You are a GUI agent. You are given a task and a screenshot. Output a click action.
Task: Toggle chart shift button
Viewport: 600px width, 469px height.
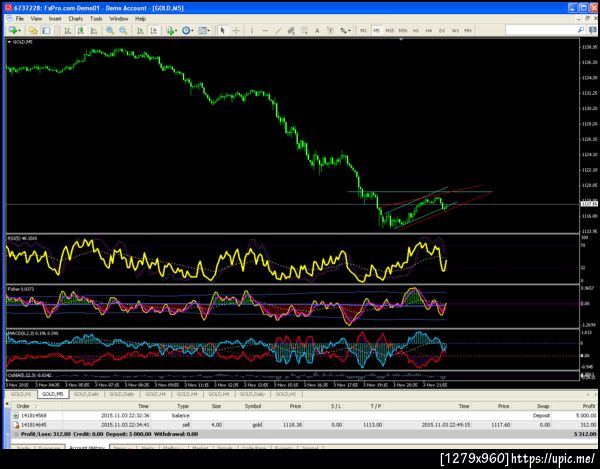(153, 31)
